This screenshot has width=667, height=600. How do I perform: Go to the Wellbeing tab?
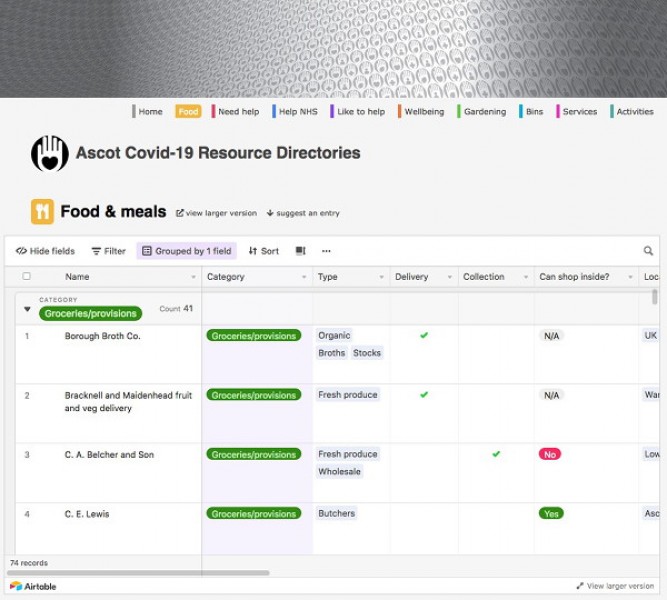point(424,112)
